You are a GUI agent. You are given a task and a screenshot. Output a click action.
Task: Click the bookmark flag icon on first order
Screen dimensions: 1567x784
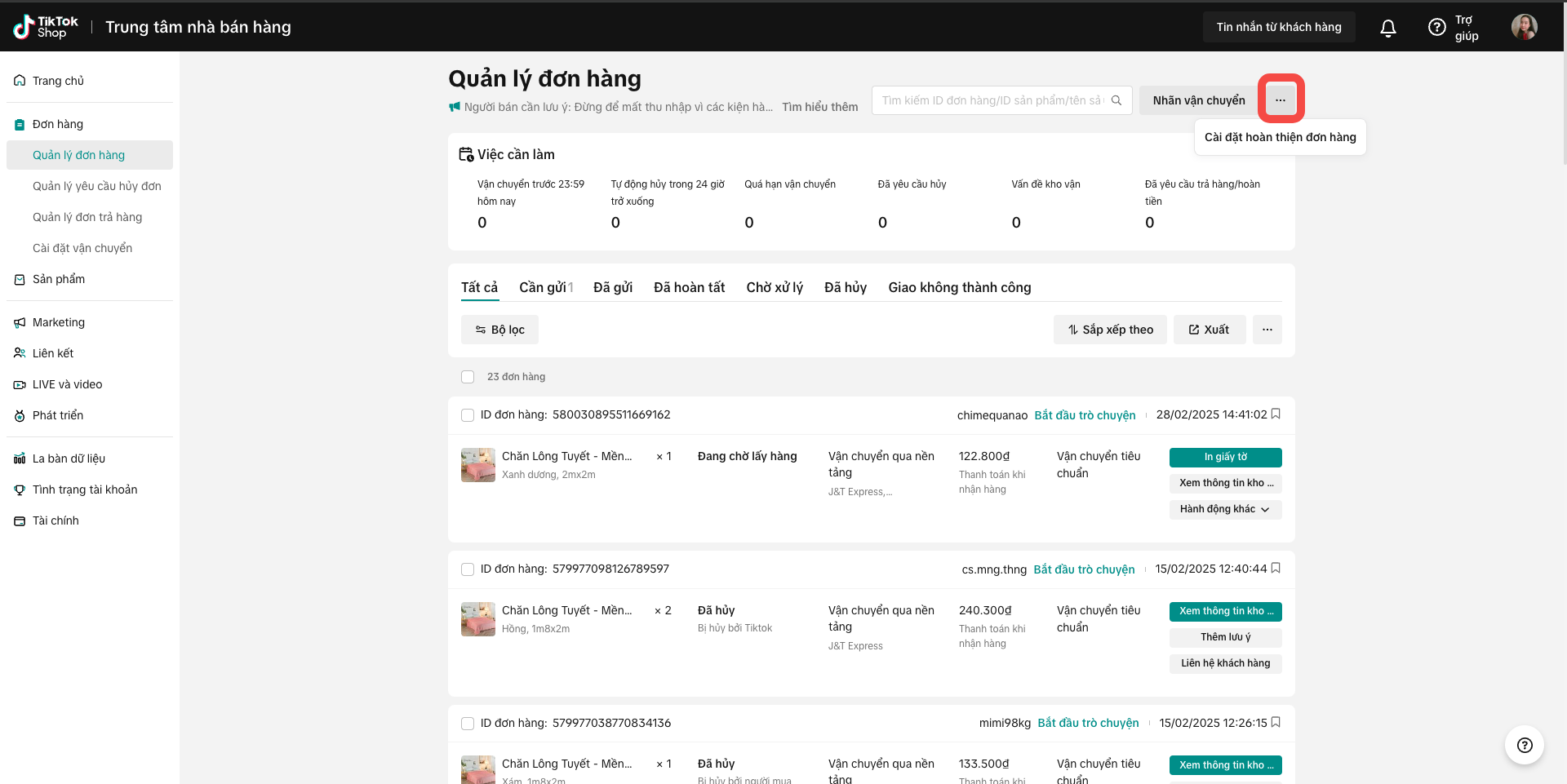click(1276, 414)
